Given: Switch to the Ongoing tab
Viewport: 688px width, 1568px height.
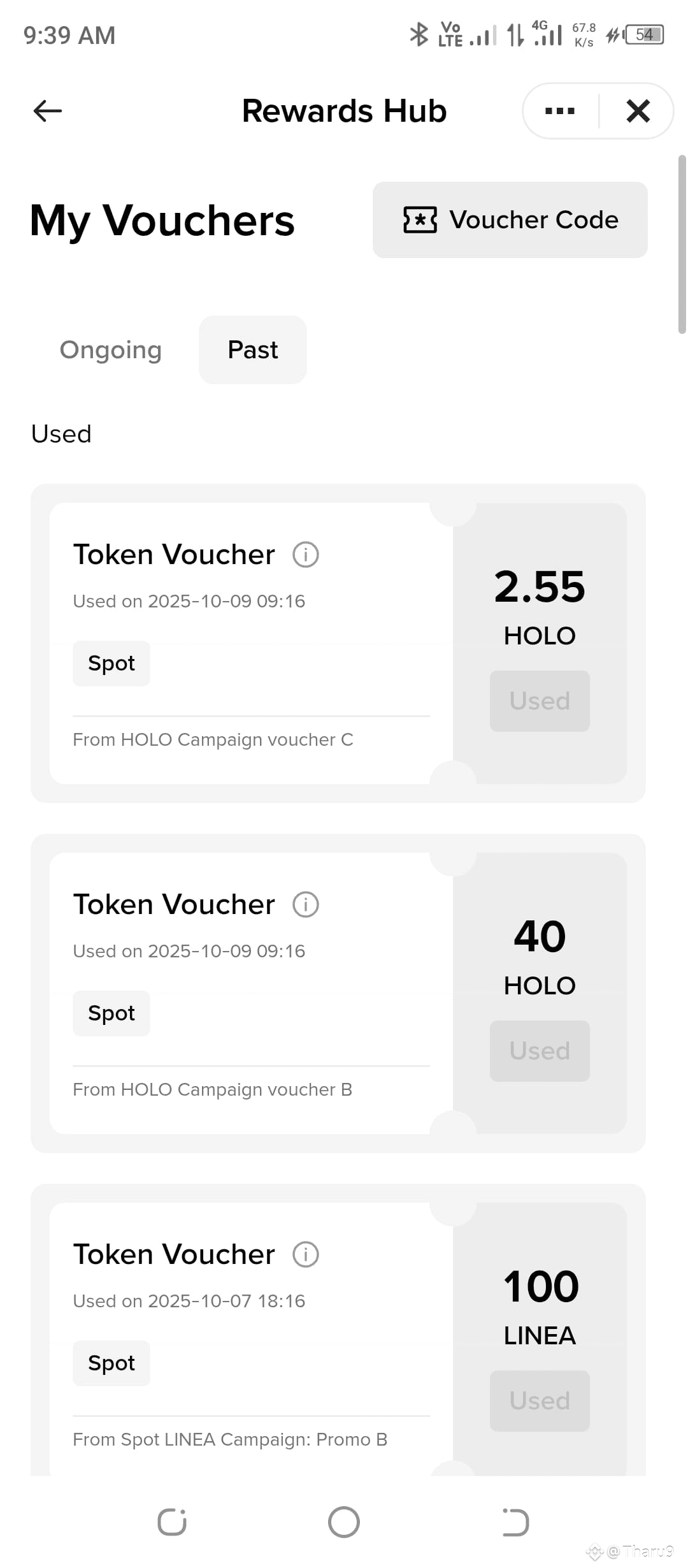Looking at the screenshot, I should point(111,350).
